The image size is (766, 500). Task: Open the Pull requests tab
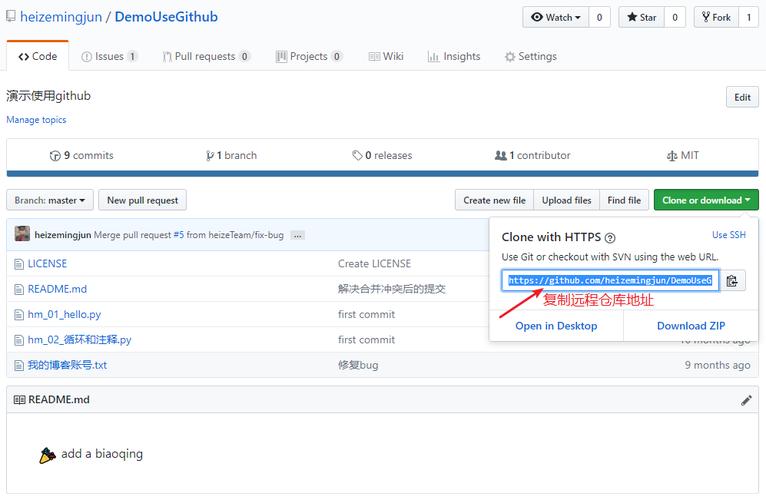[x=206, y=57]
